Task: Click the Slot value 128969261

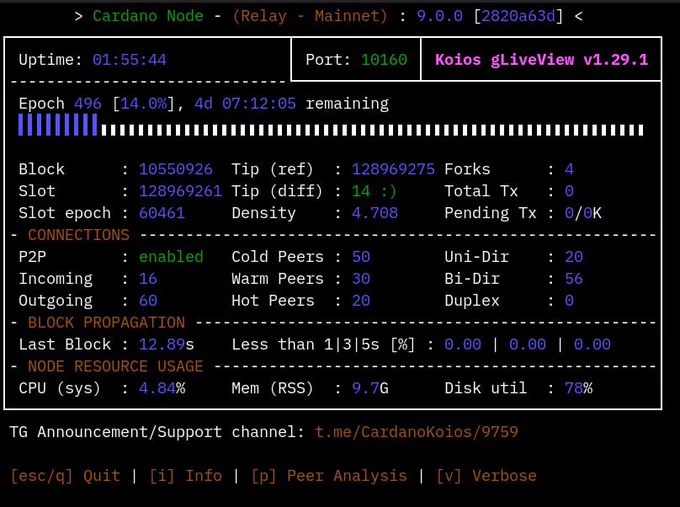Action: coord(180,191)
